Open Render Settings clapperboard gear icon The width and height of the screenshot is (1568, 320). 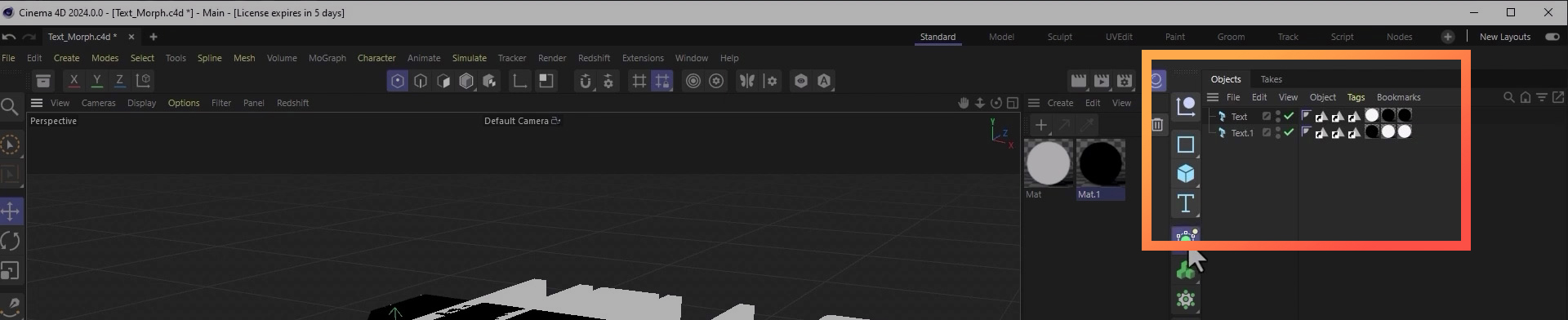1125,81
